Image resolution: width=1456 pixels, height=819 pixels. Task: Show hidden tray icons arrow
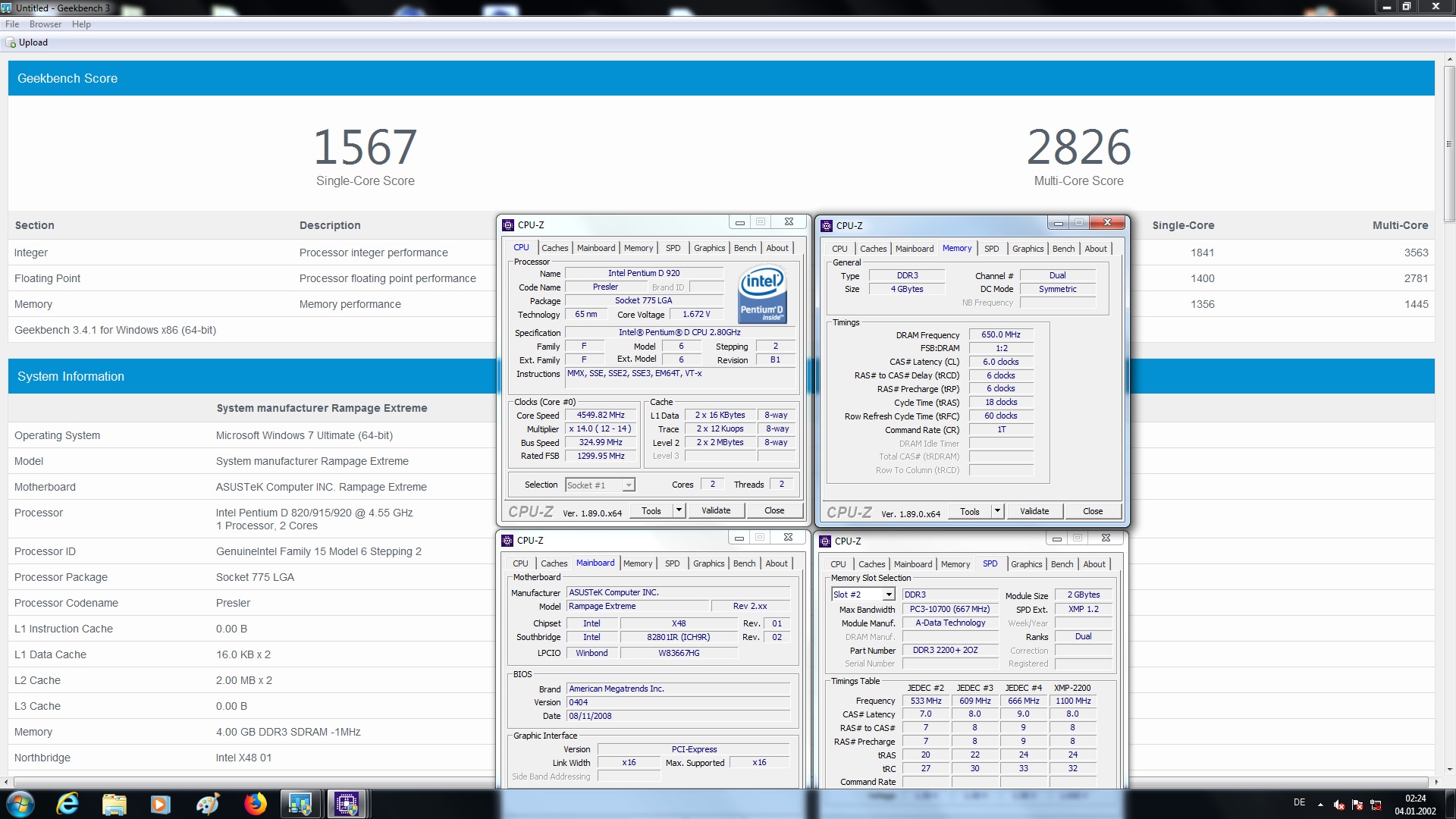(1320, 805)
